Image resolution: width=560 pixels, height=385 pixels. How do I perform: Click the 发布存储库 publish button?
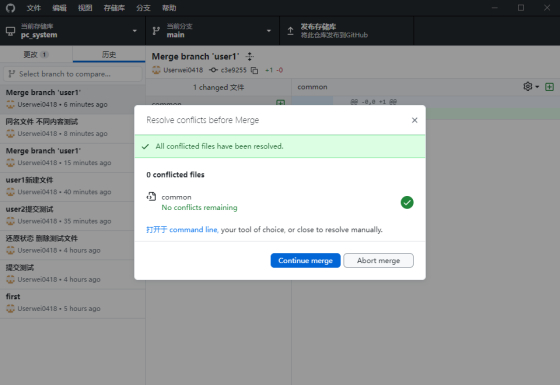click(x=346, y=31)
